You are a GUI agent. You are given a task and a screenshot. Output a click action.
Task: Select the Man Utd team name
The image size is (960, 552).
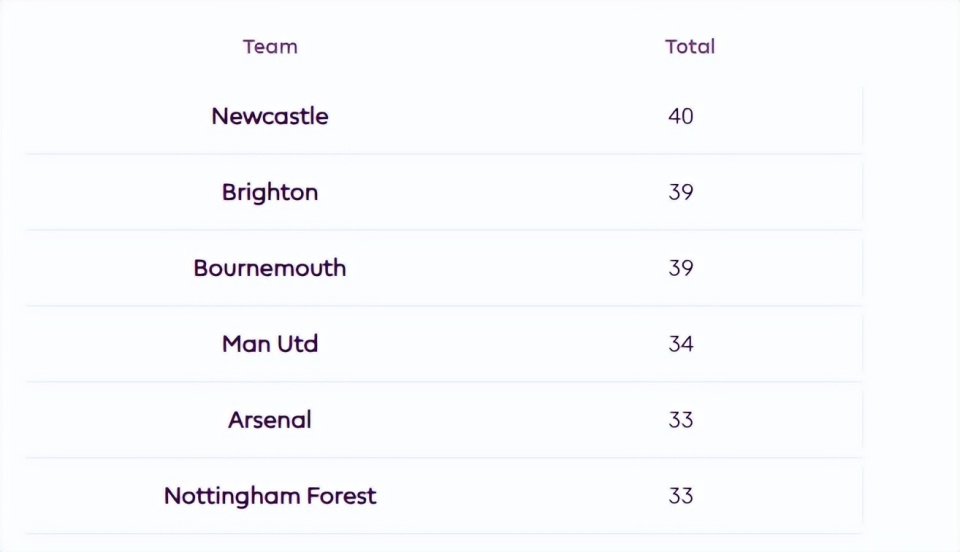click(270, 344)
